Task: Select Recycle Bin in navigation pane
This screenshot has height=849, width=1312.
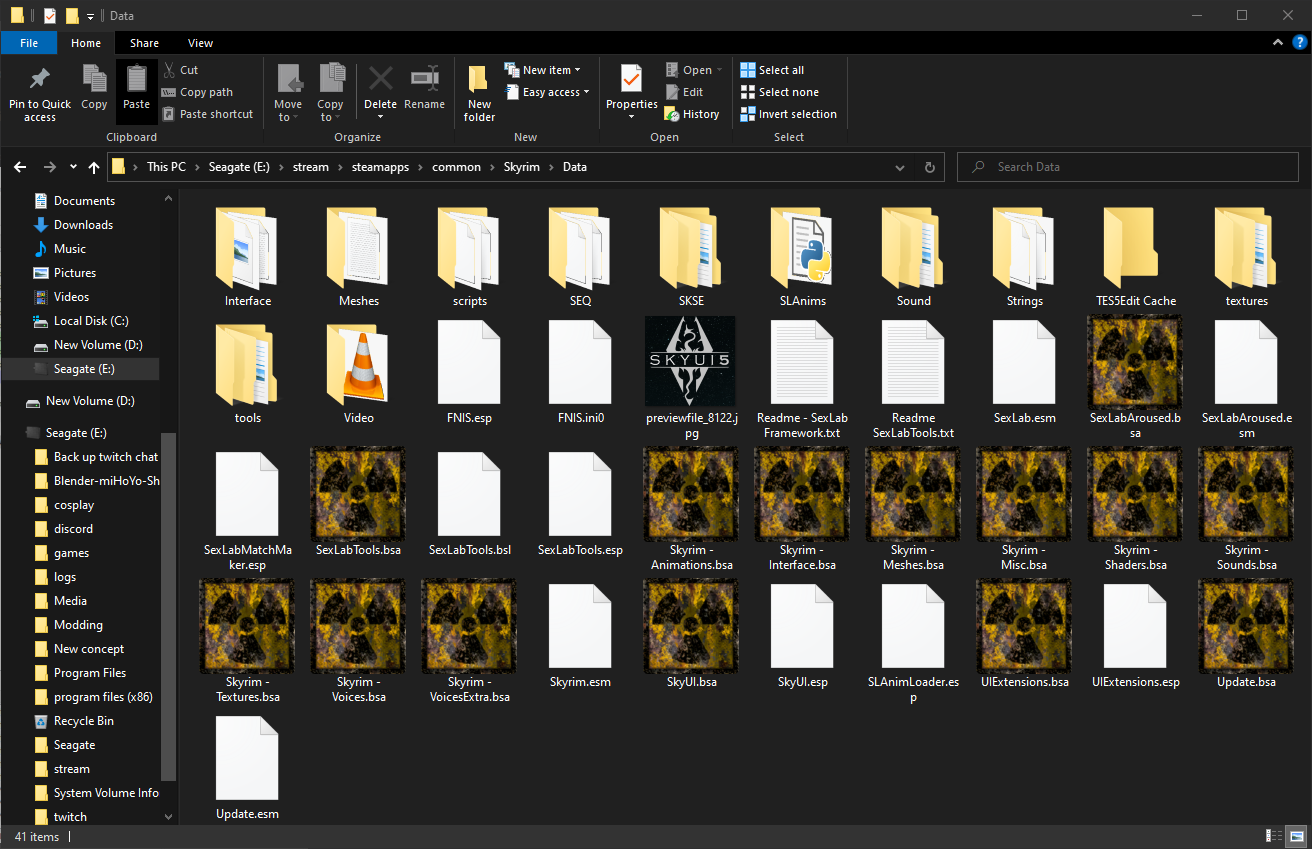Action: (x=84, y=721)
